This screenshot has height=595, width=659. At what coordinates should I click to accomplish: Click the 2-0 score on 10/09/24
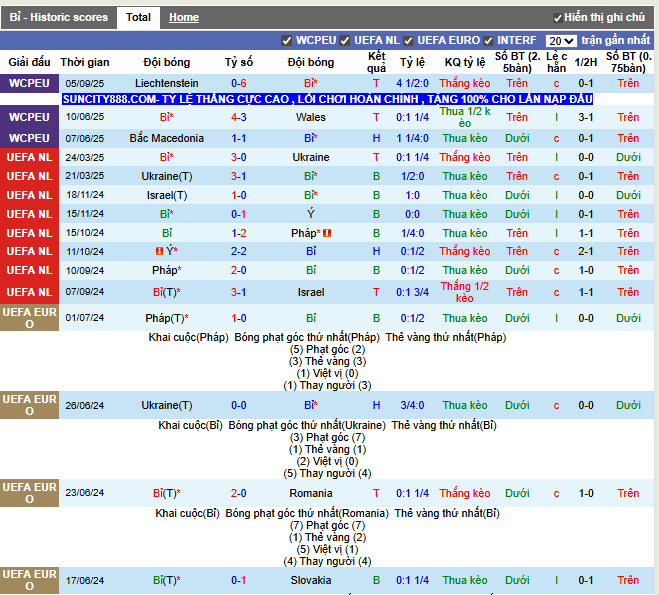click(x=239, y=270)
